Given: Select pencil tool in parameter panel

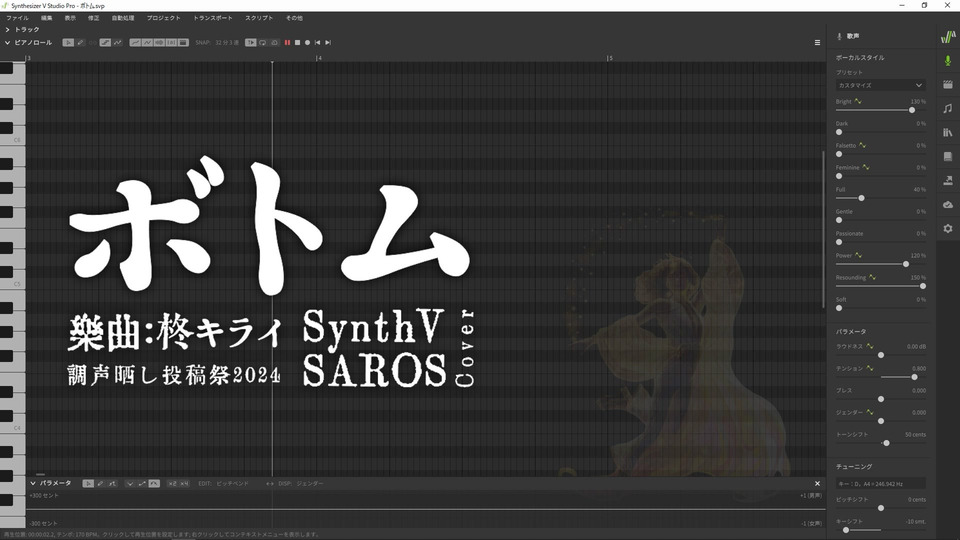Looking at the screenshot, I should 100,484.
